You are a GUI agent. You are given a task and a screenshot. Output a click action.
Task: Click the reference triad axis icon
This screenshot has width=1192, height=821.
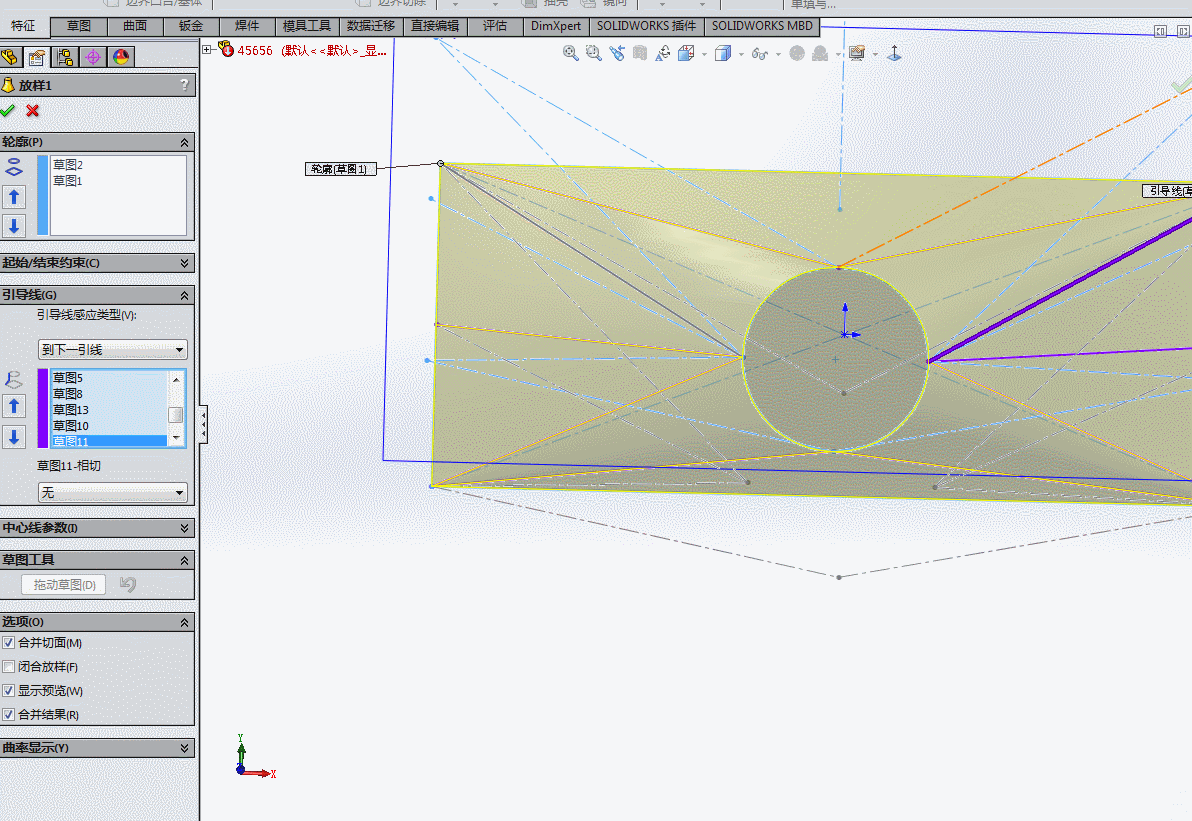(x=895, y=53)
